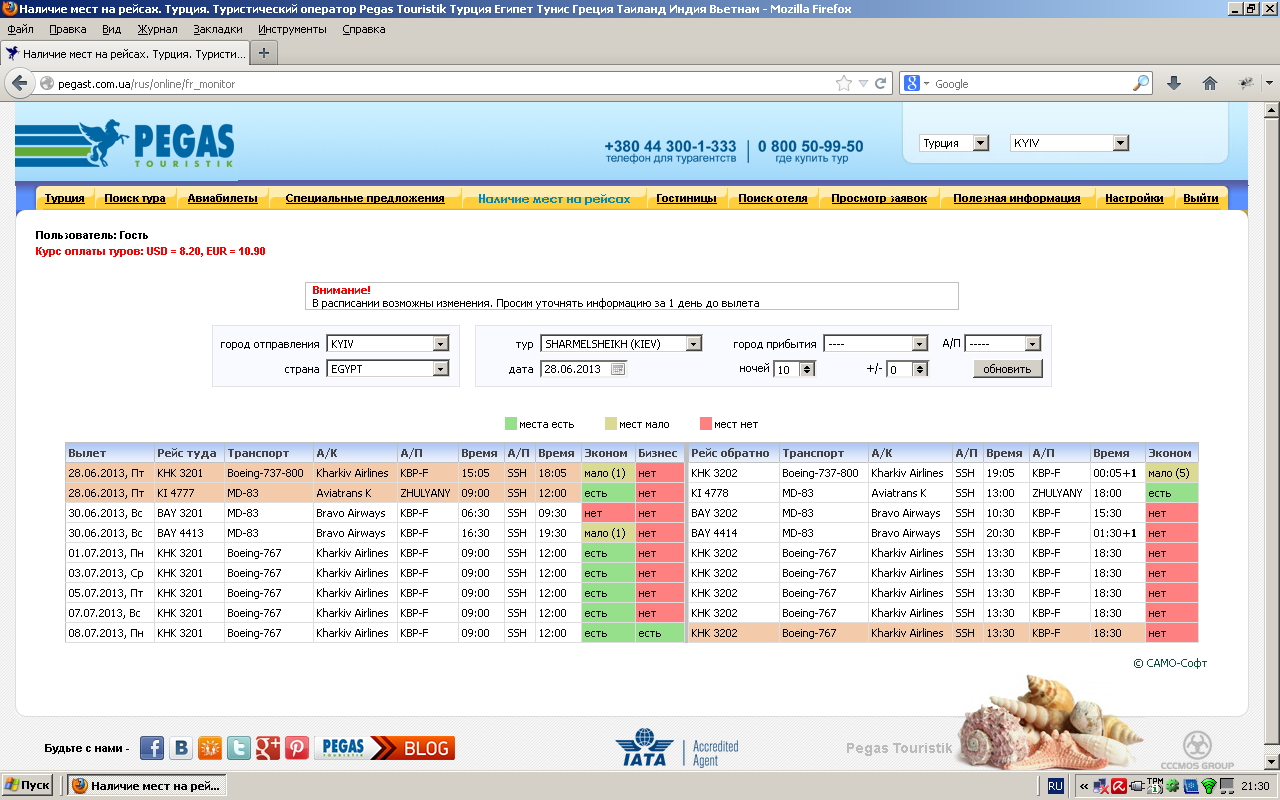Screen dimensions: 1280x800
Task: Open the 'Журнал' menu in menu bar
Action: (x=157, y=29)
